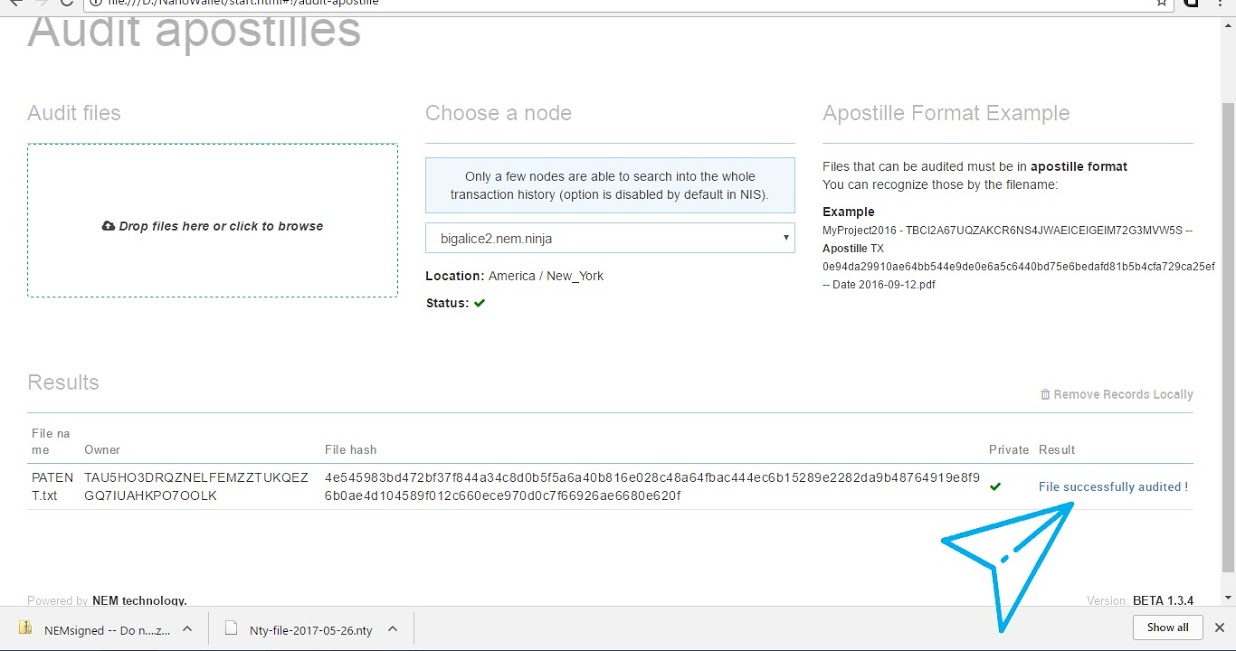This screenshot has height=651, width=1236.
Task: Click the trash icon beside Remove Records Locally
Action: tap(1045, 395)
